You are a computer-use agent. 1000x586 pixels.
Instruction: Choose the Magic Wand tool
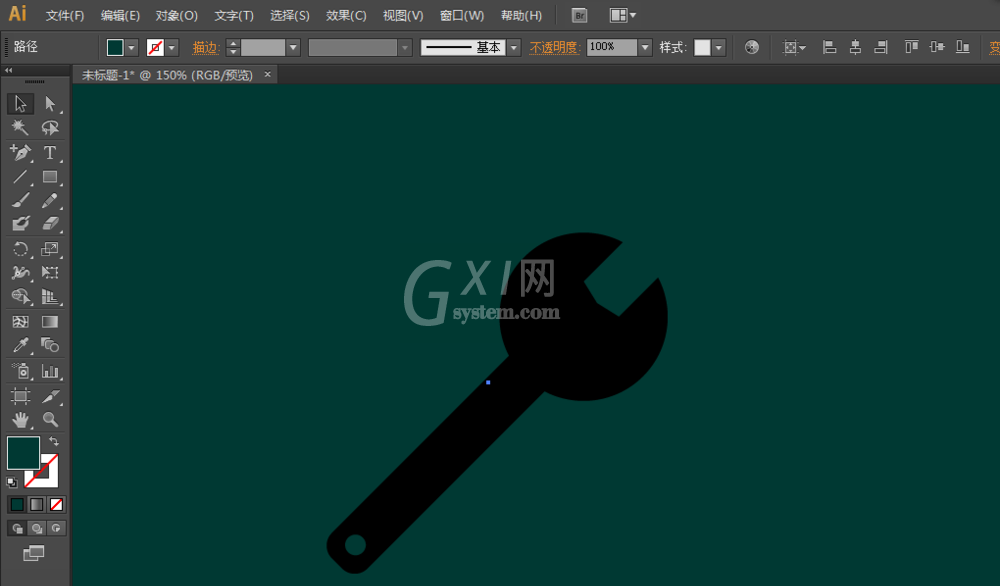click(20, 128)
